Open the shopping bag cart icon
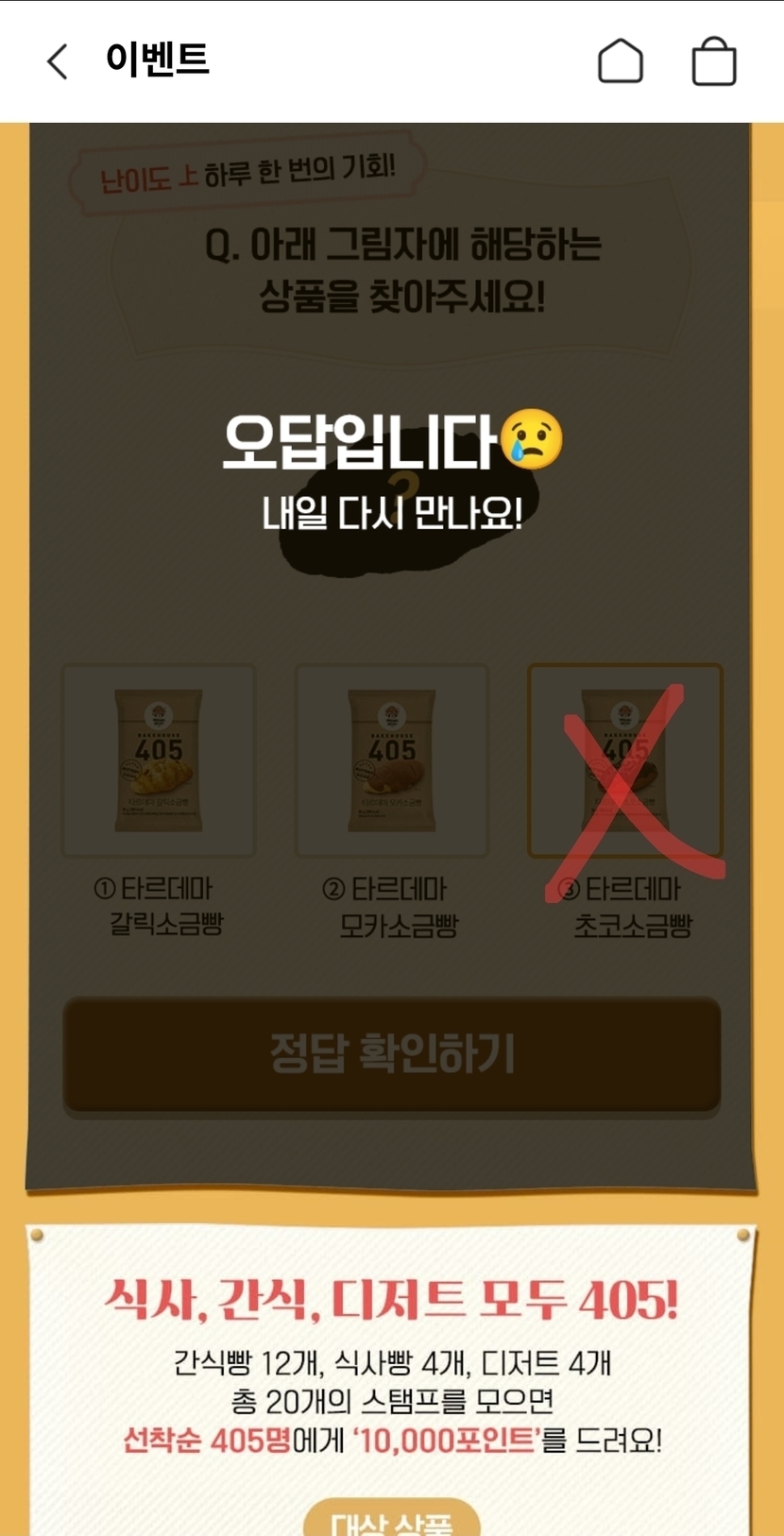The height and width of the screenshot is (1536, 784). [714, 61]
